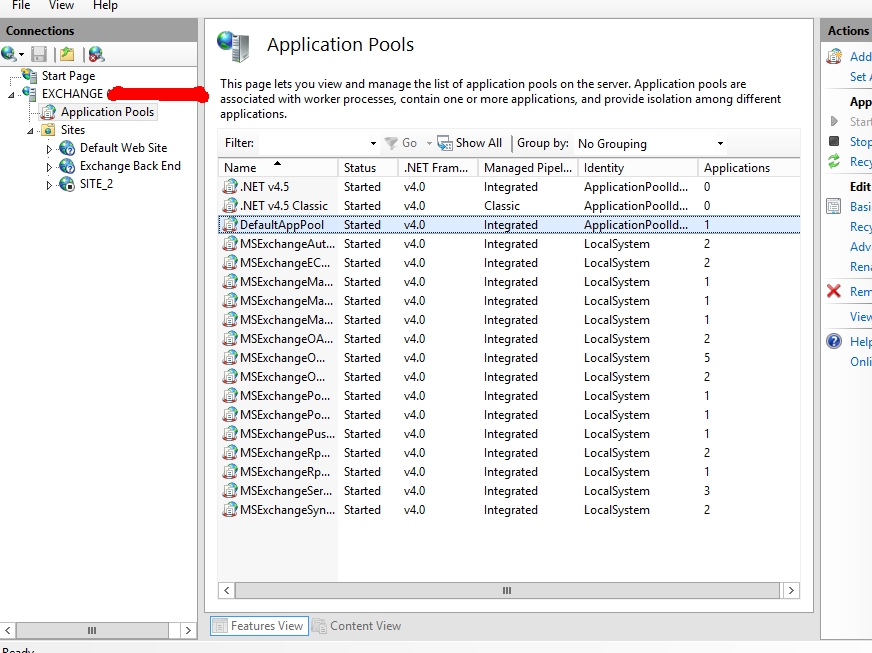This screenshot has width=872, height=653.
Task: Click the pool list scrollbar right arrow
Action: pyautogui.click(x=791, y=590)
